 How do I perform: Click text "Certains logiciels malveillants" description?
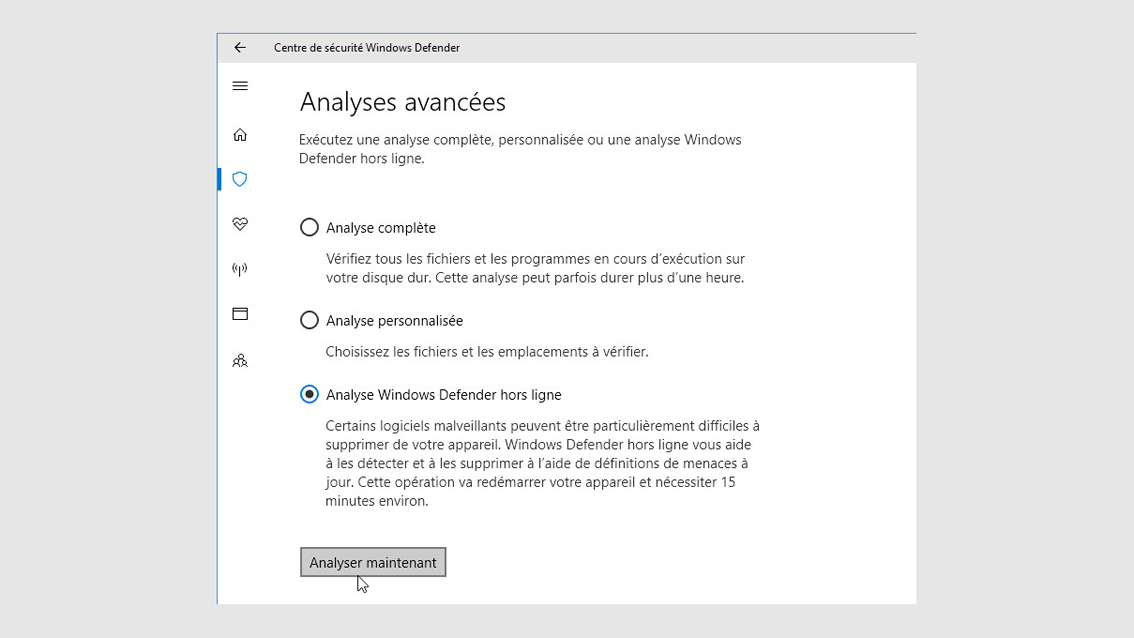[x=542, y=464]
